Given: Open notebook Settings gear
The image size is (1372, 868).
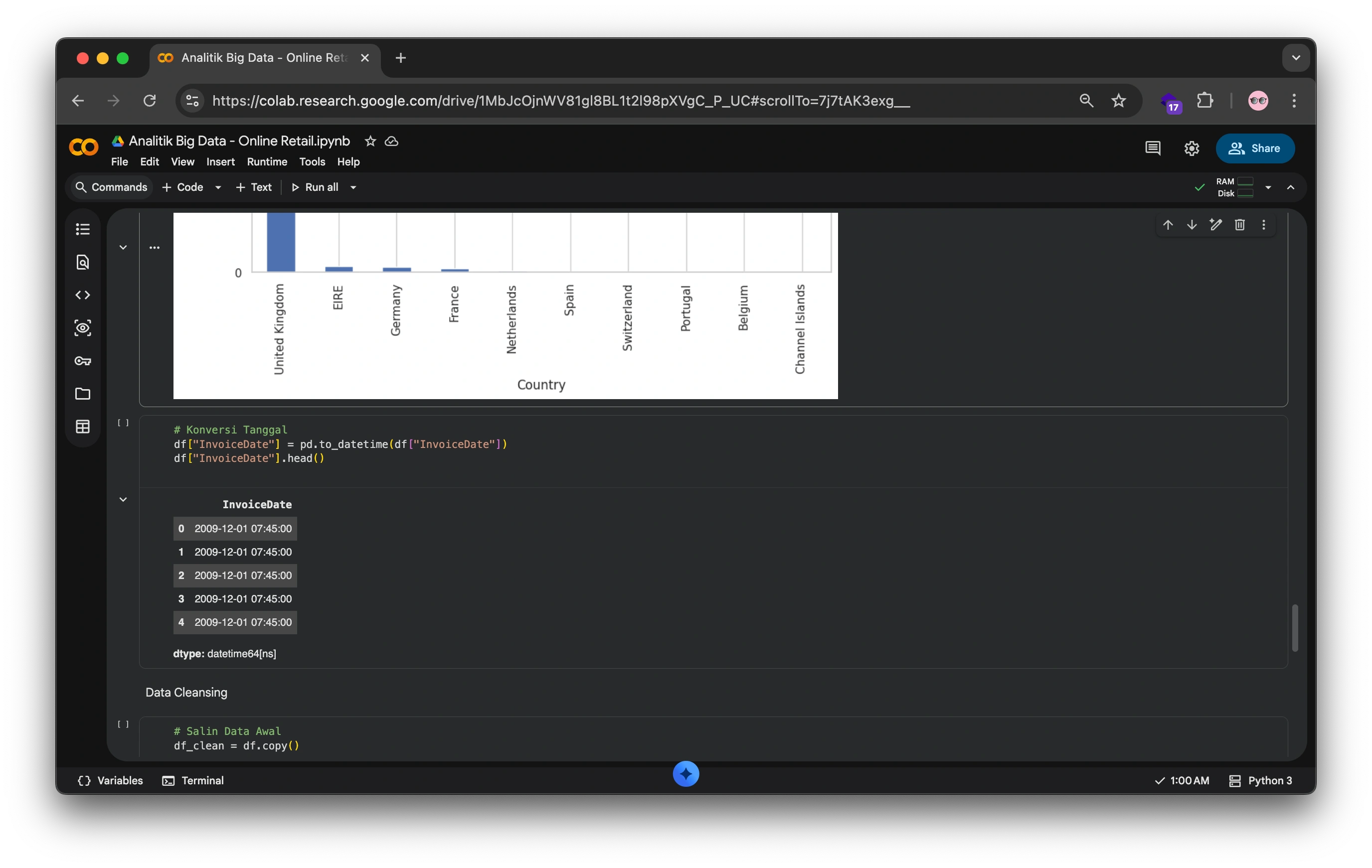Looking at the screenshot, I should 1191,148.
